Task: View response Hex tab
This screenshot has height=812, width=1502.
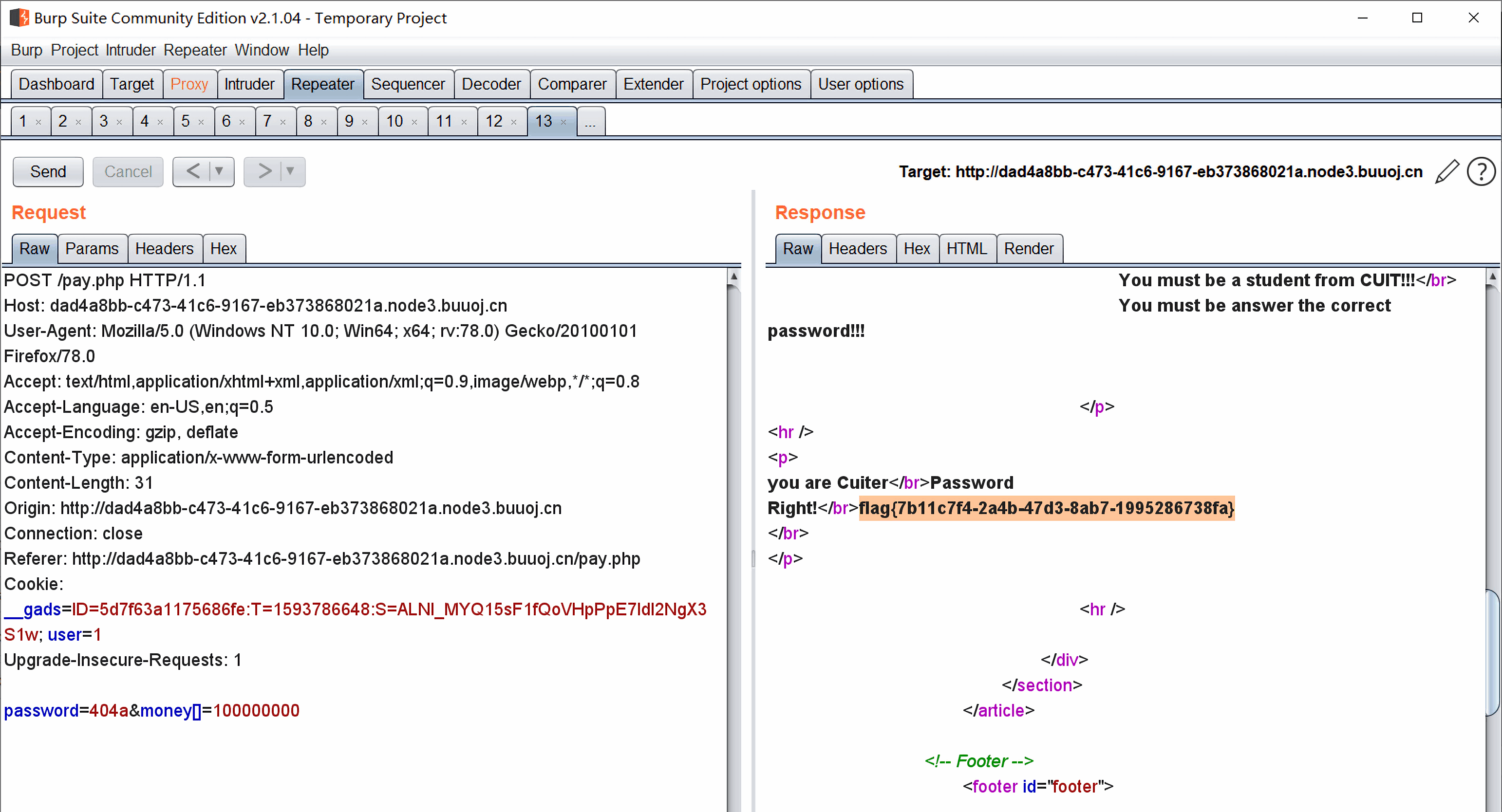Action: [917, 249]
